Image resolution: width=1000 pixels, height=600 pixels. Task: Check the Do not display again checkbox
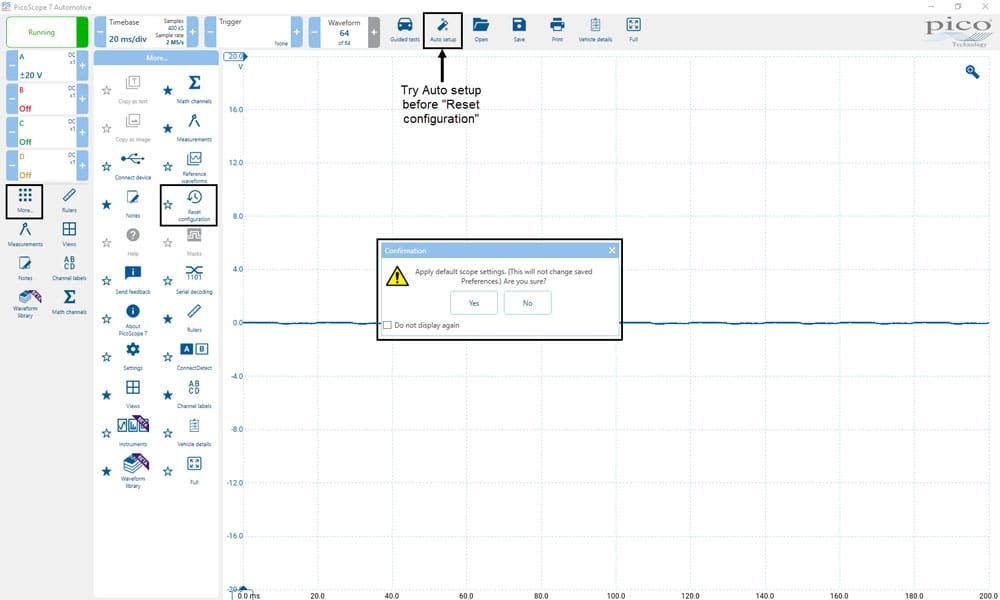tap(387, 325)
